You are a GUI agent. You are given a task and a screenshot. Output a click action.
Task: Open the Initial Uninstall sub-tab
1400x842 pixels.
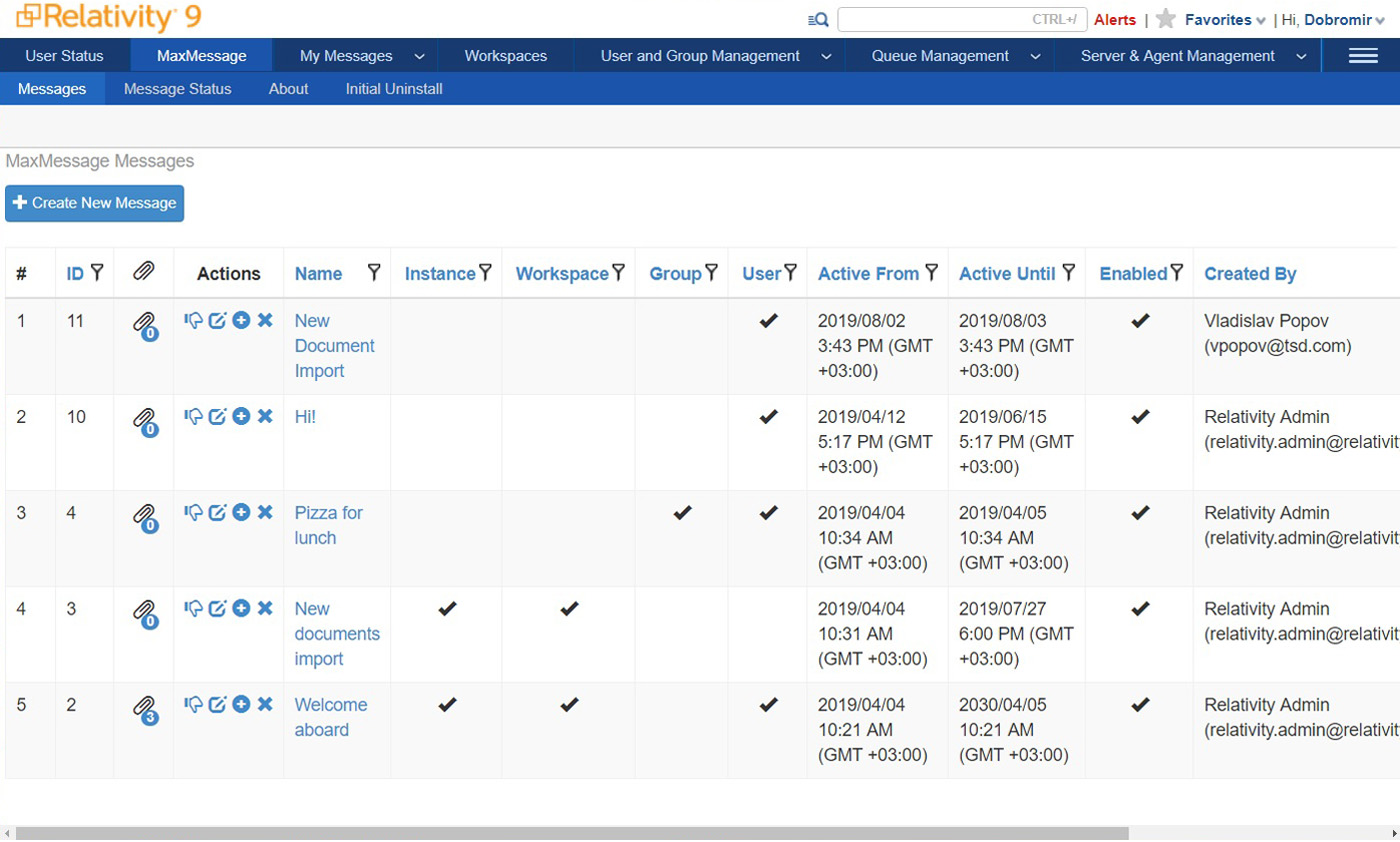[394, 89]
